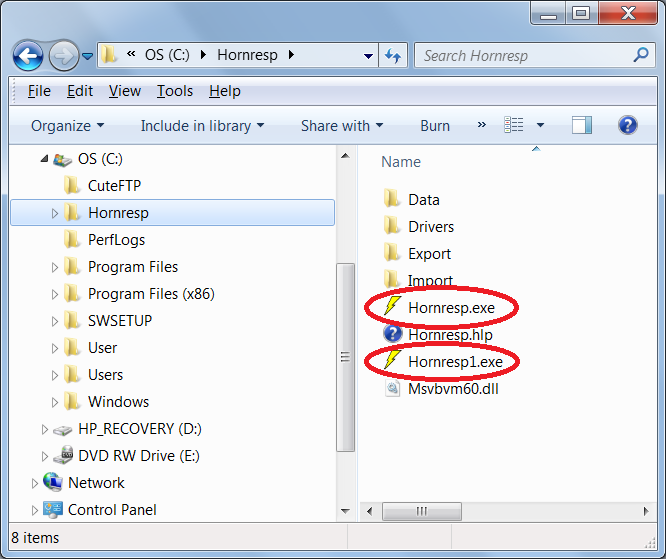Screen dimensions: 666x559
Task: Select DVD RW Drive (E:) icon
Action: tap(63, 455)
